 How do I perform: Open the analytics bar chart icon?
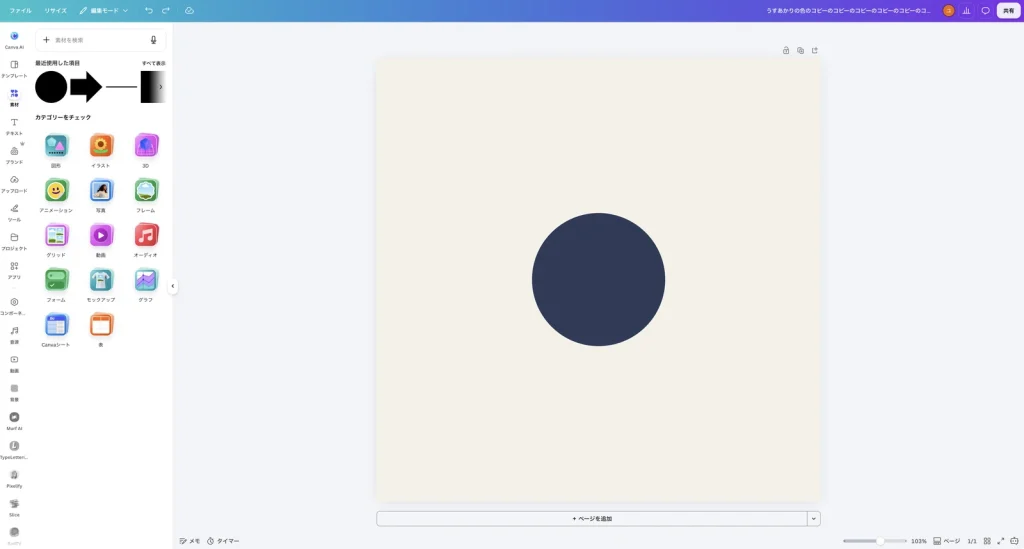(967, 10)
